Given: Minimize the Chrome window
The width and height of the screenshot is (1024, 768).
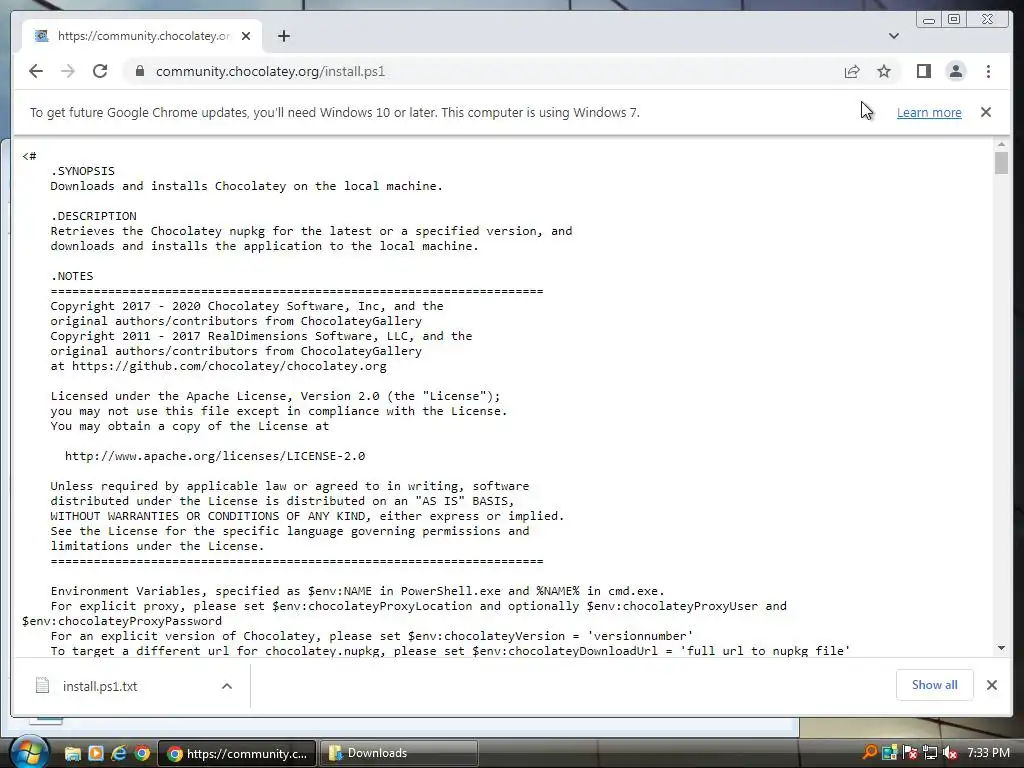Looking at the screenshot, I should pyautogui.click(x=929, y=20).
